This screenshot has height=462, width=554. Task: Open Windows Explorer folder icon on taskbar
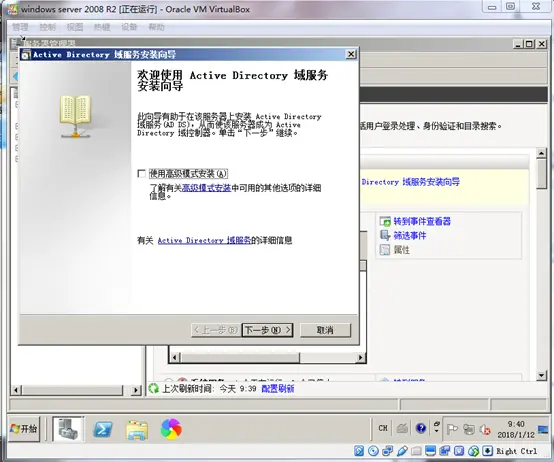(x=137, y=430)
